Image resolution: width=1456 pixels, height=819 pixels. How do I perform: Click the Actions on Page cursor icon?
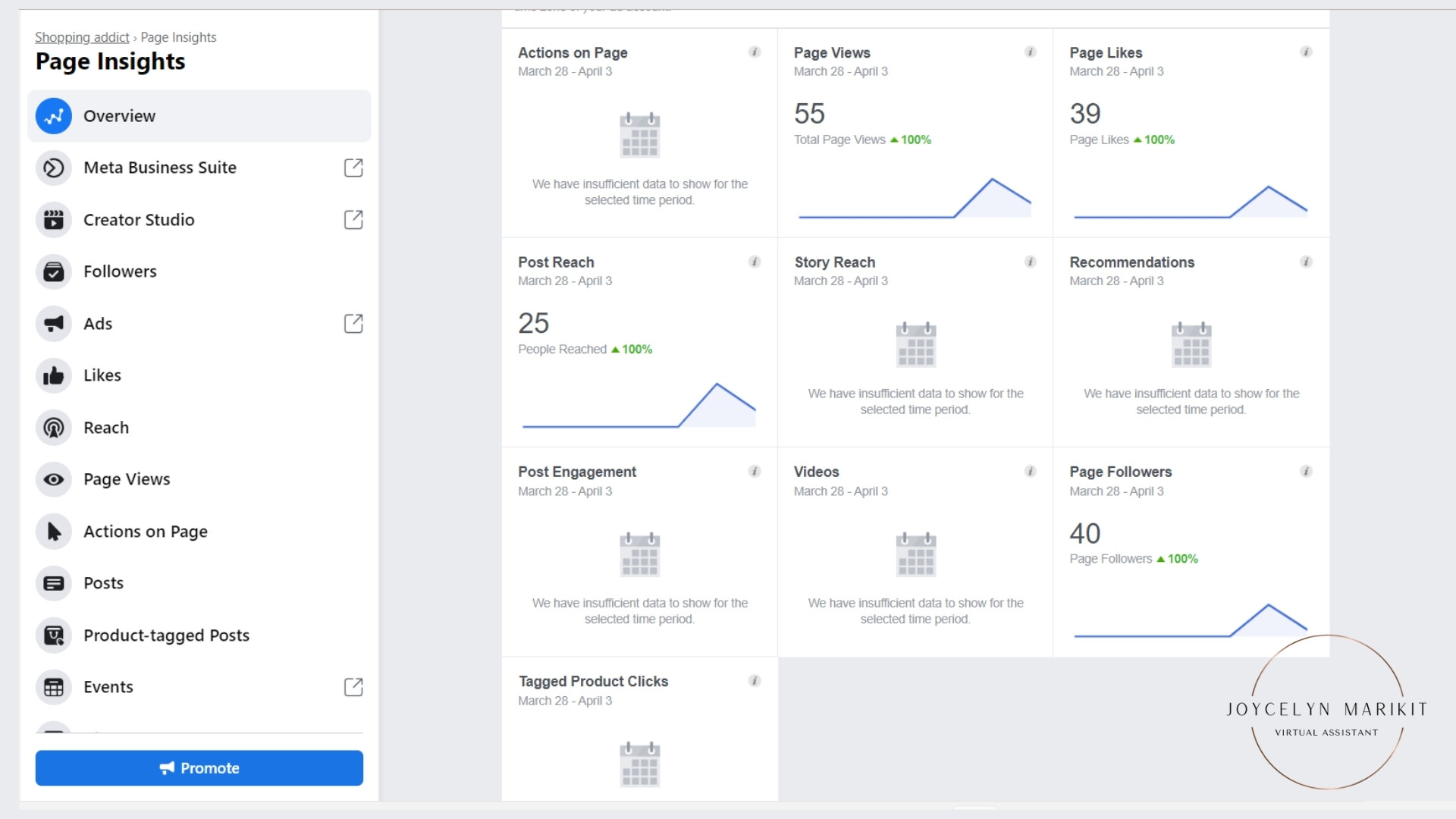53,532
